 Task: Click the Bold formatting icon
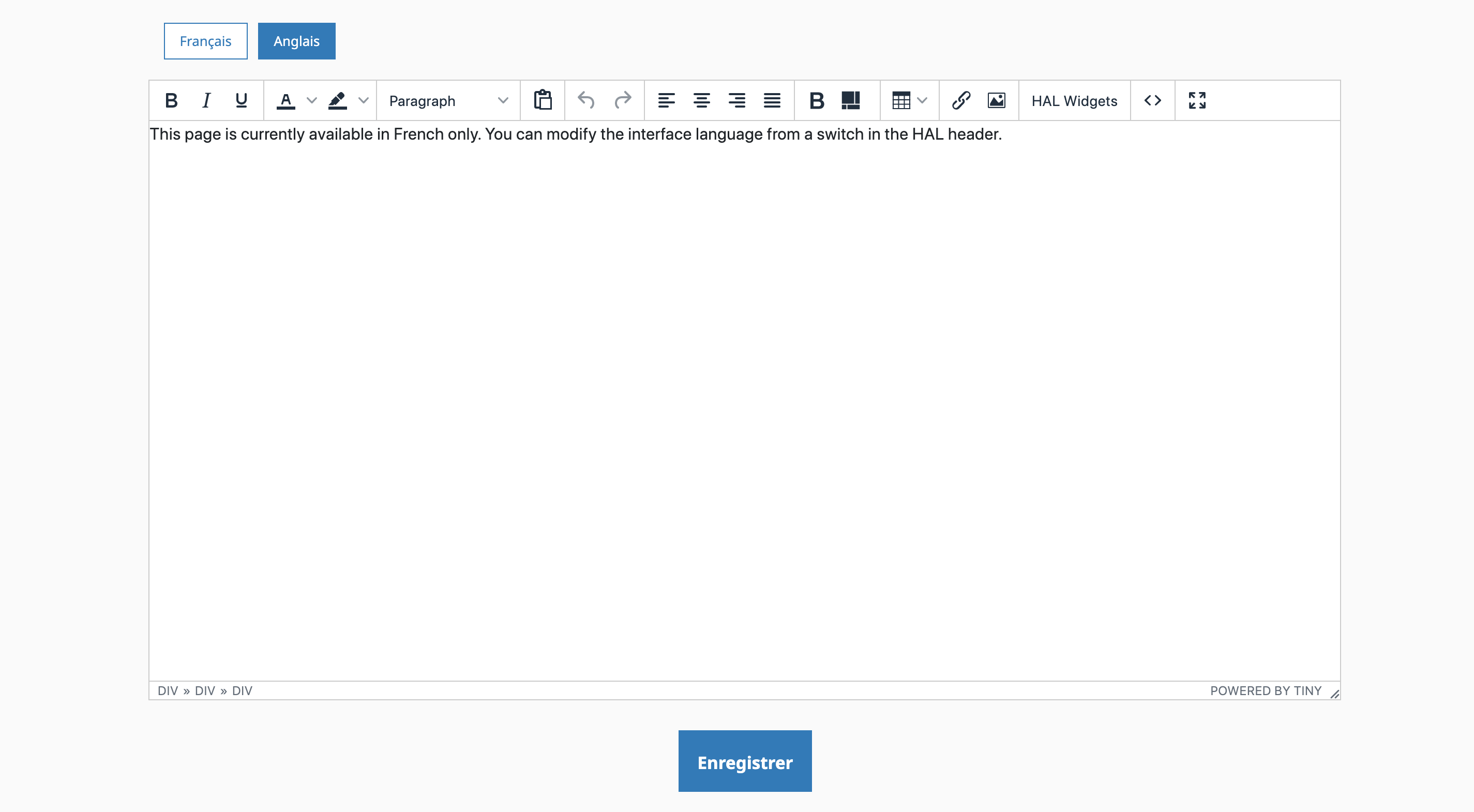click(170, 100)
